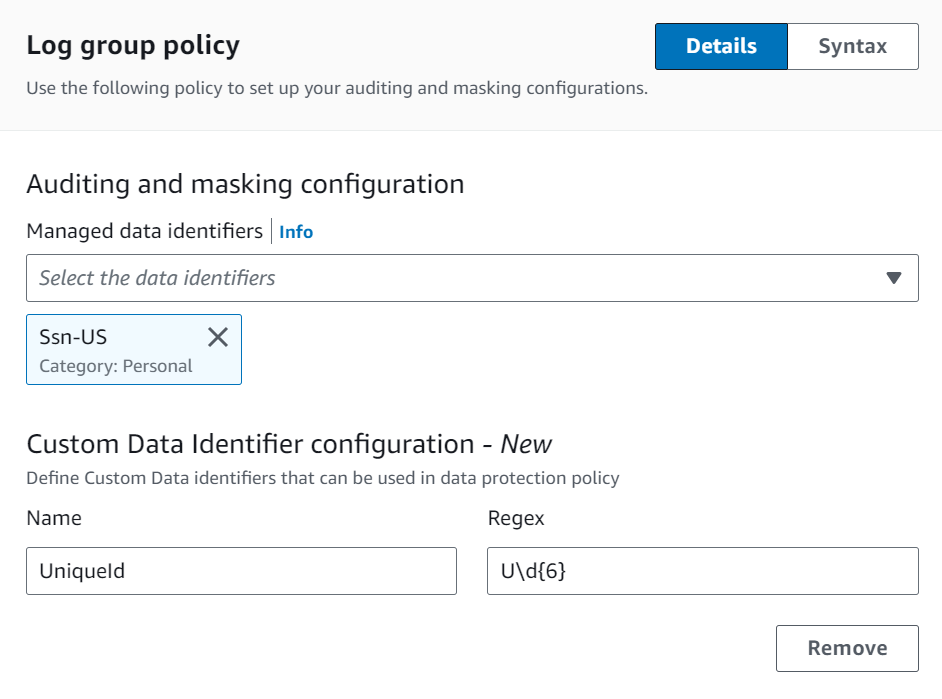Click the Auditing and masking configuration heading
The image size is (942, 699).
(245, 184)
